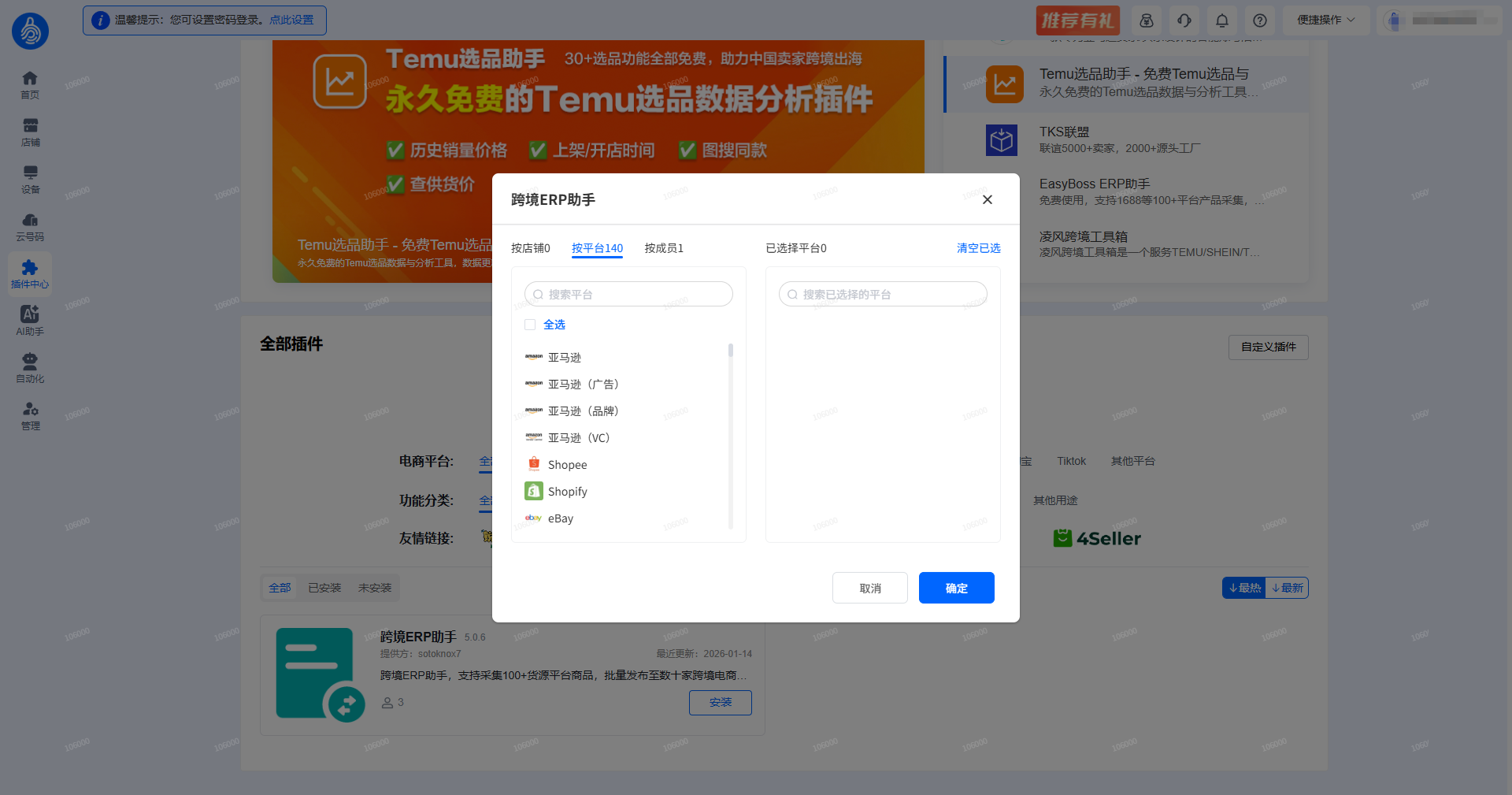The height and width of the screenshot is (795, 1512).
Task: Select the 已安装 filter tab
Action: 324,588
